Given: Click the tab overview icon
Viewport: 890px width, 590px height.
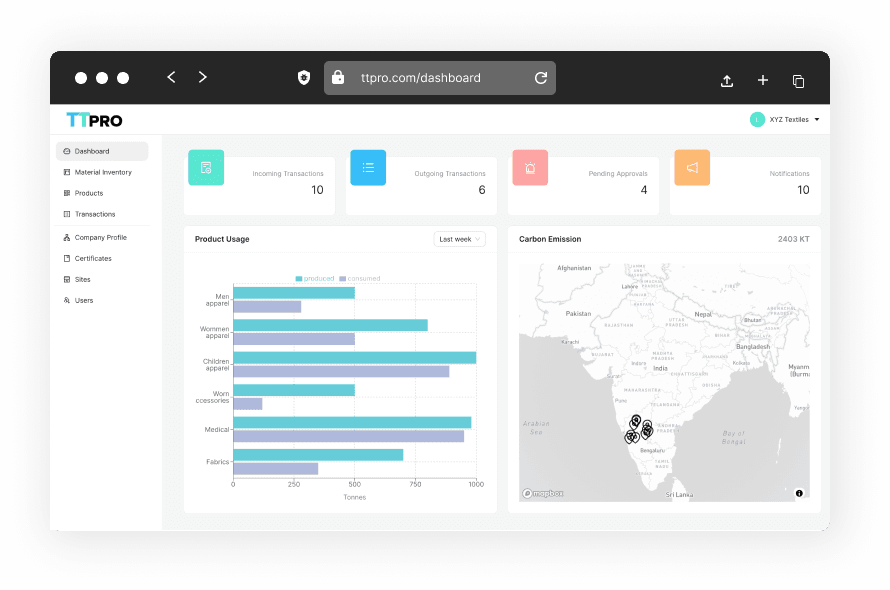Looking at the screenshot, I should coord(798,81).
